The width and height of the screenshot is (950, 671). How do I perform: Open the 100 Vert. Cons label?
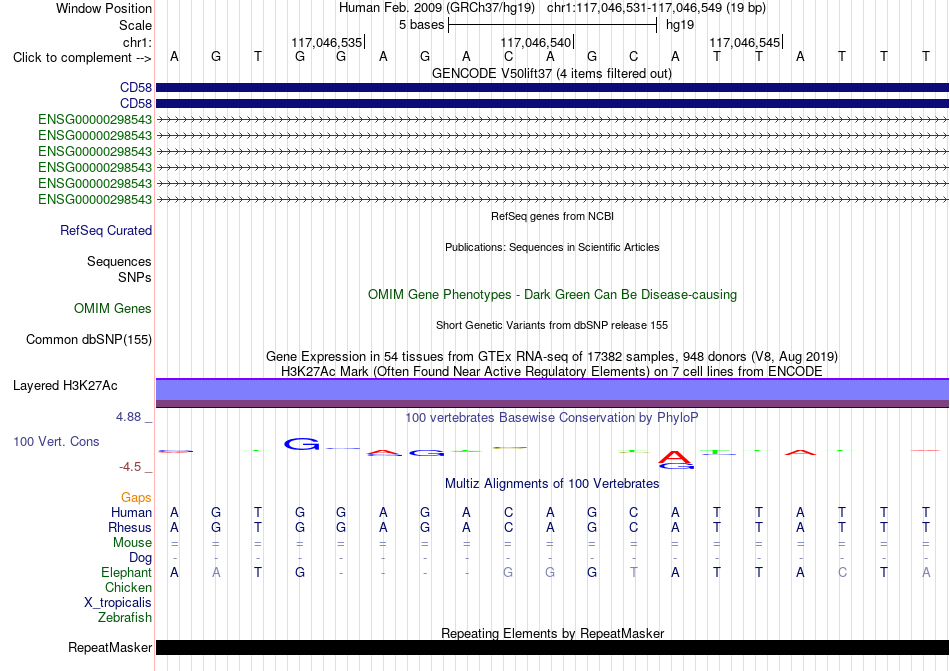tap(56, 442)
